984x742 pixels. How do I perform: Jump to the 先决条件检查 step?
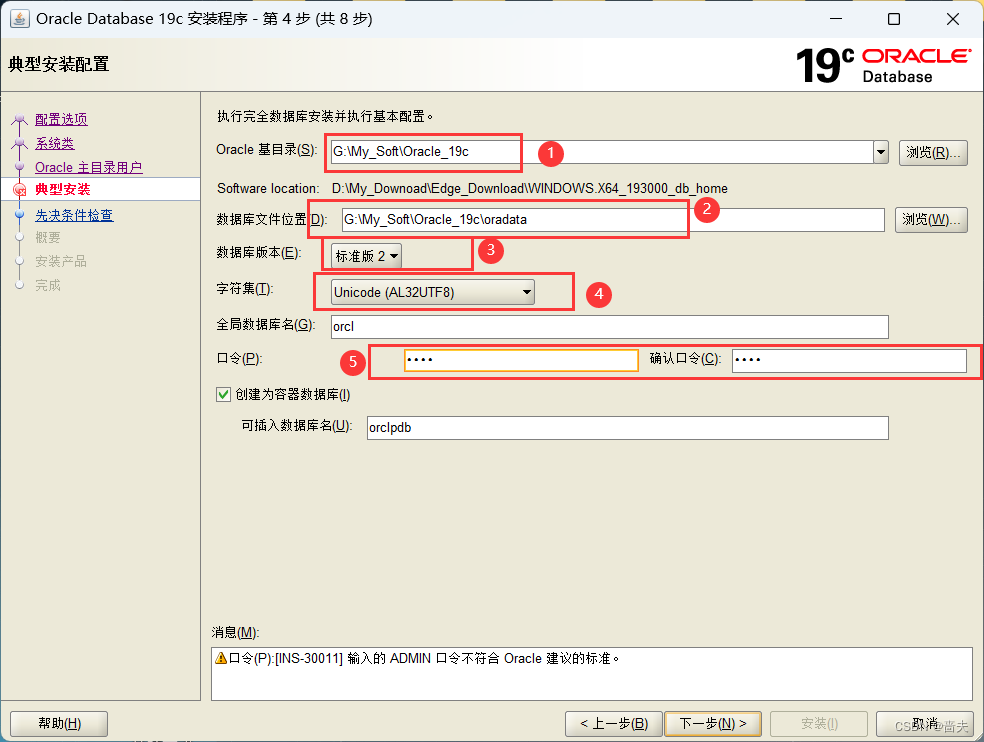coord(74,215)
